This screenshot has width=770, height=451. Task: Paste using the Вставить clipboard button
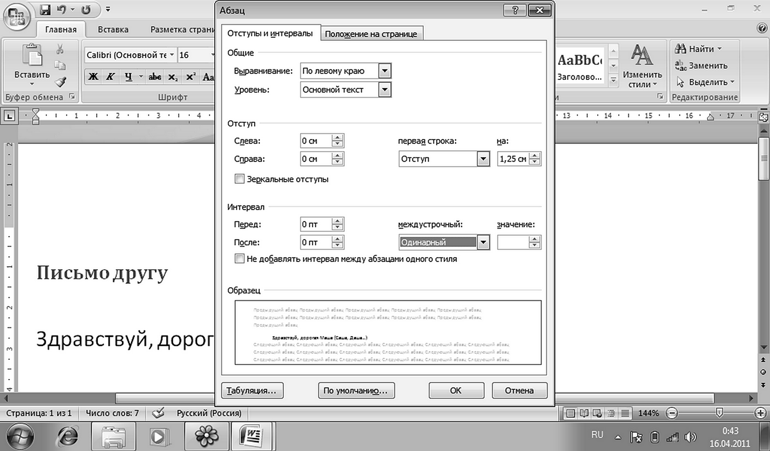pos(32,64)
